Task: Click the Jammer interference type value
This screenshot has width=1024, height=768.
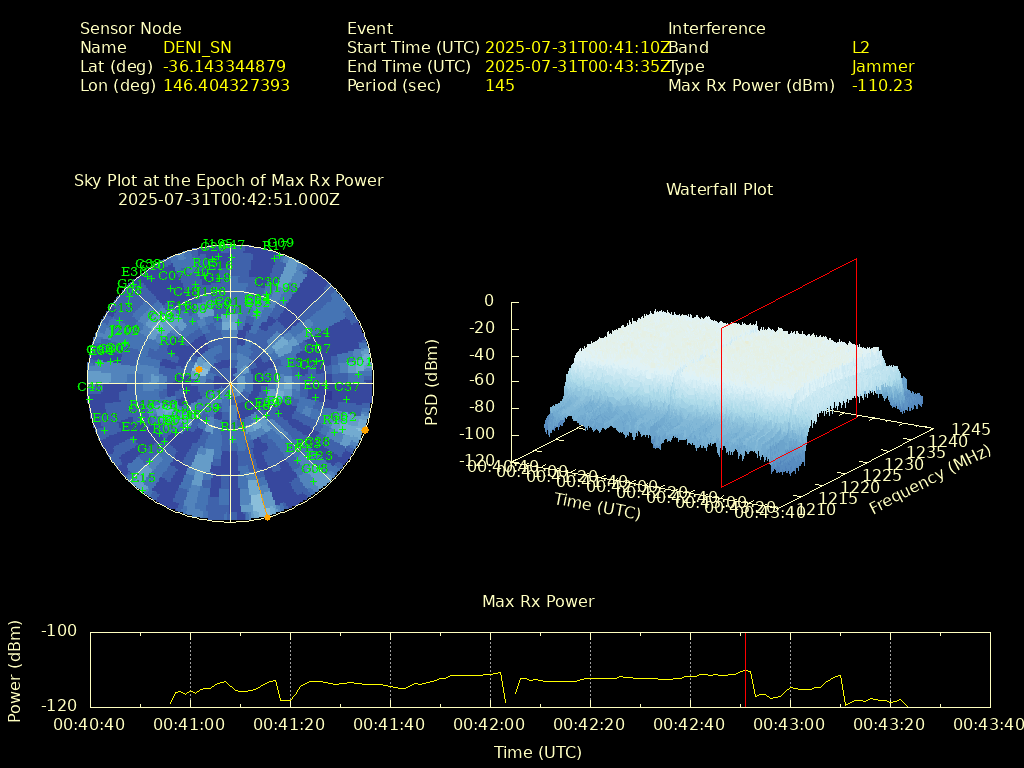Action: pyautogui.click(x=882, y=66)
